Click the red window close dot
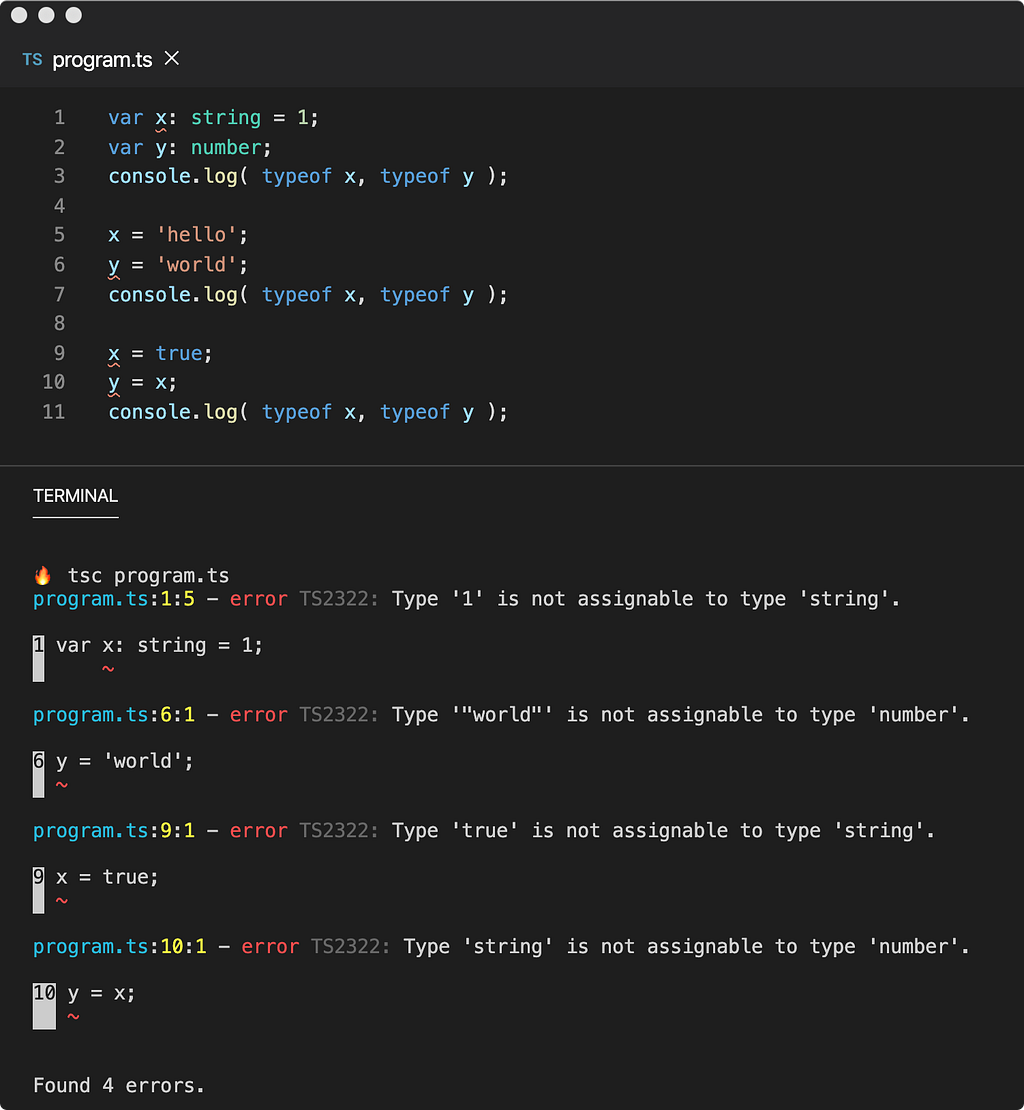The height and width of the screenshot is (1110, 1024). [19, 15]
